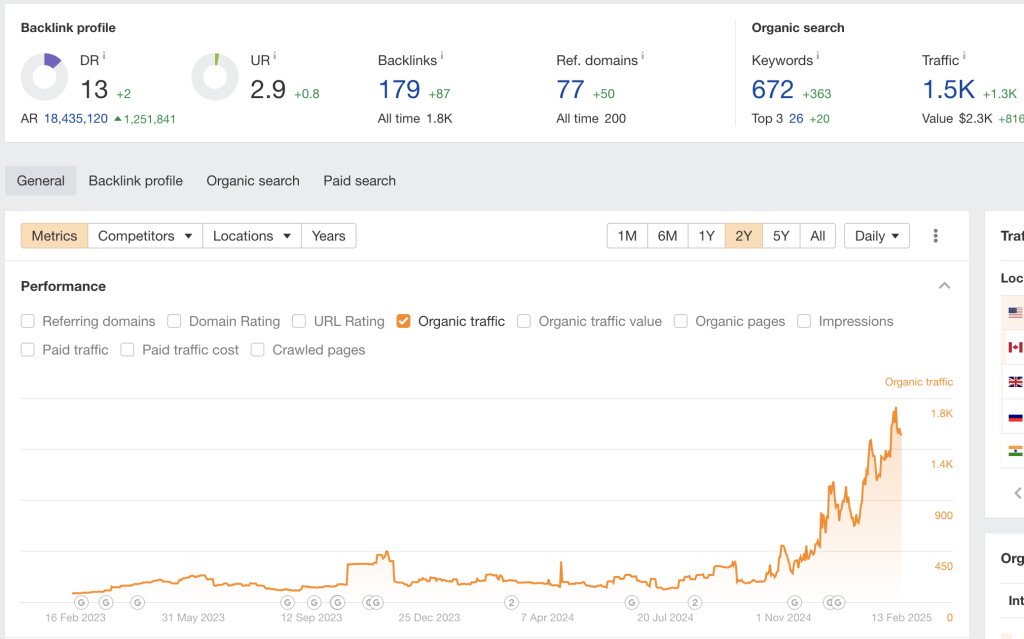The width and height of the screenshot is (1024, 639).
Task: Click the info icon next to Backlinks
Action: click(442, 57)
